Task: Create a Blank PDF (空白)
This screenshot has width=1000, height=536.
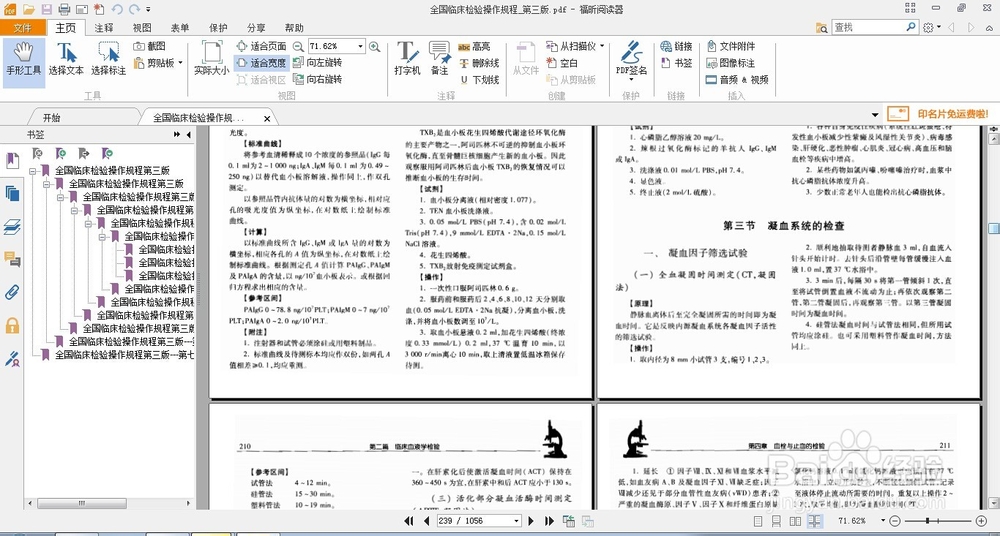Action: [562, 63]
